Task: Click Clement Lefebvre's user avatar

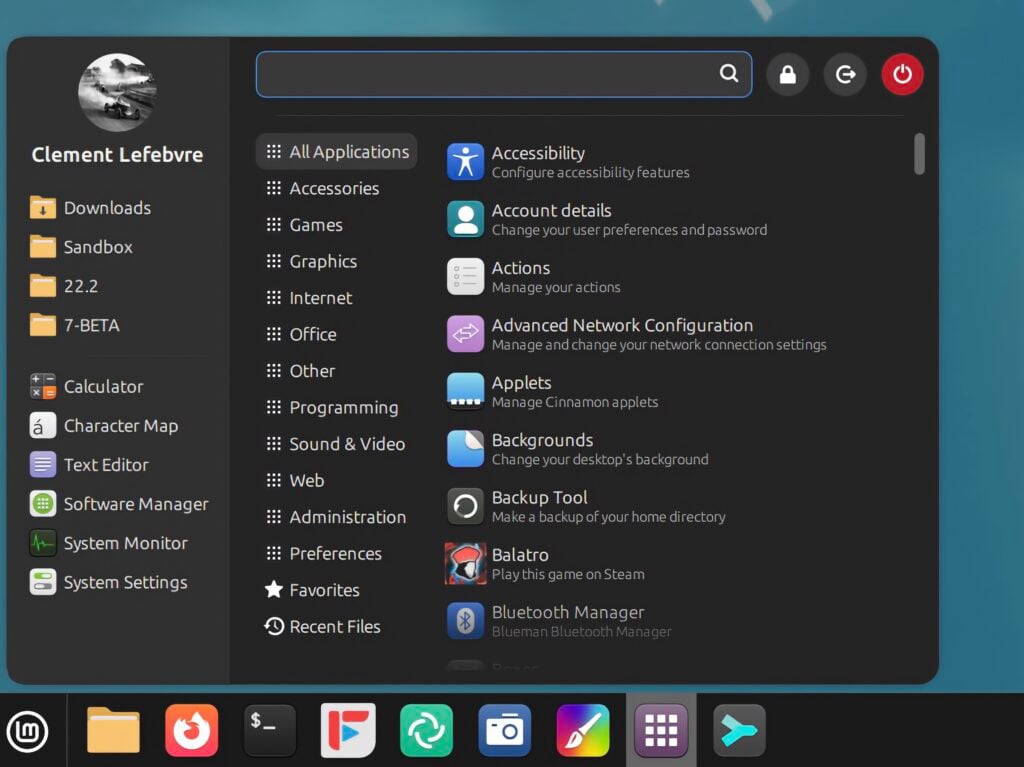Action: (x=117, y=93)
